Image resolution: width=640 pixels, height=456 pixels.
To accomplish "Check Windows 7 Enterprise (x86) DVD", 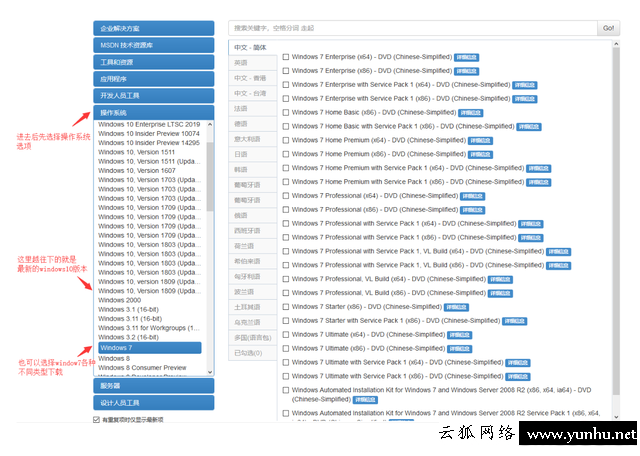I will (286, 71).
